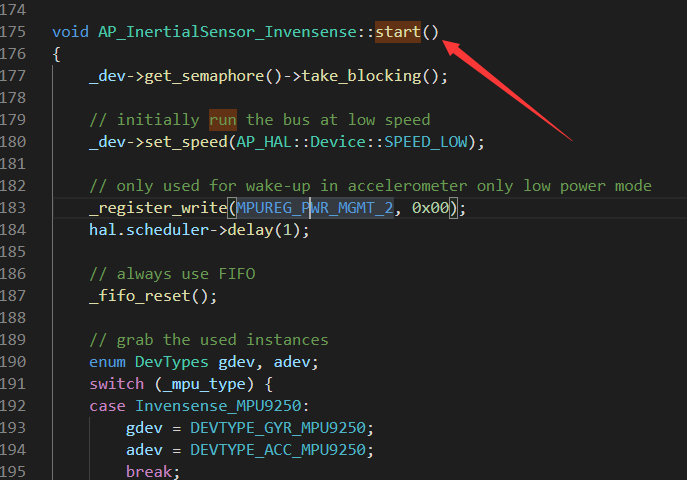687x480 pixels.
Task: Click the SPEED_LOW constant
Action: (426, 142)
